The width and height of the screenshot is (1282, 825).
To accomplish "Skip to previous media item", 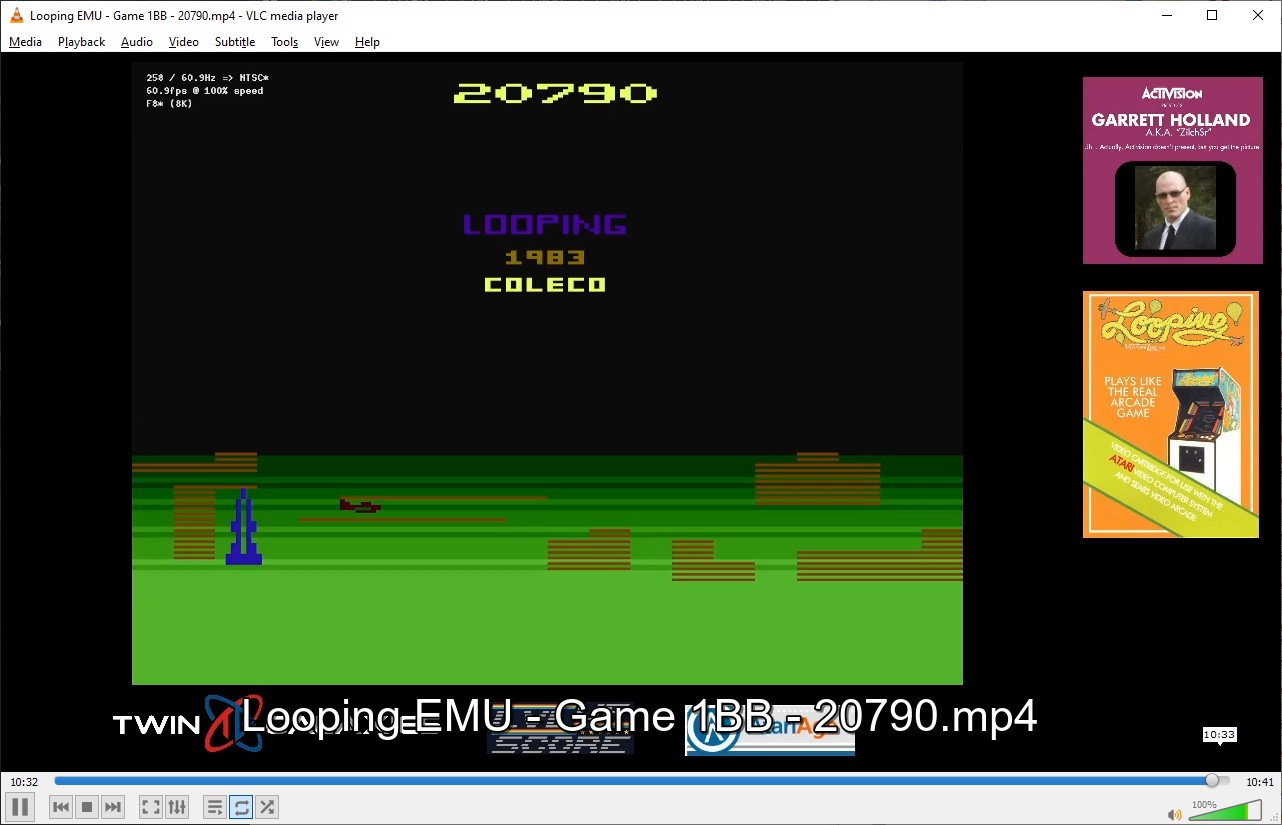I will (x=61, y=807).
